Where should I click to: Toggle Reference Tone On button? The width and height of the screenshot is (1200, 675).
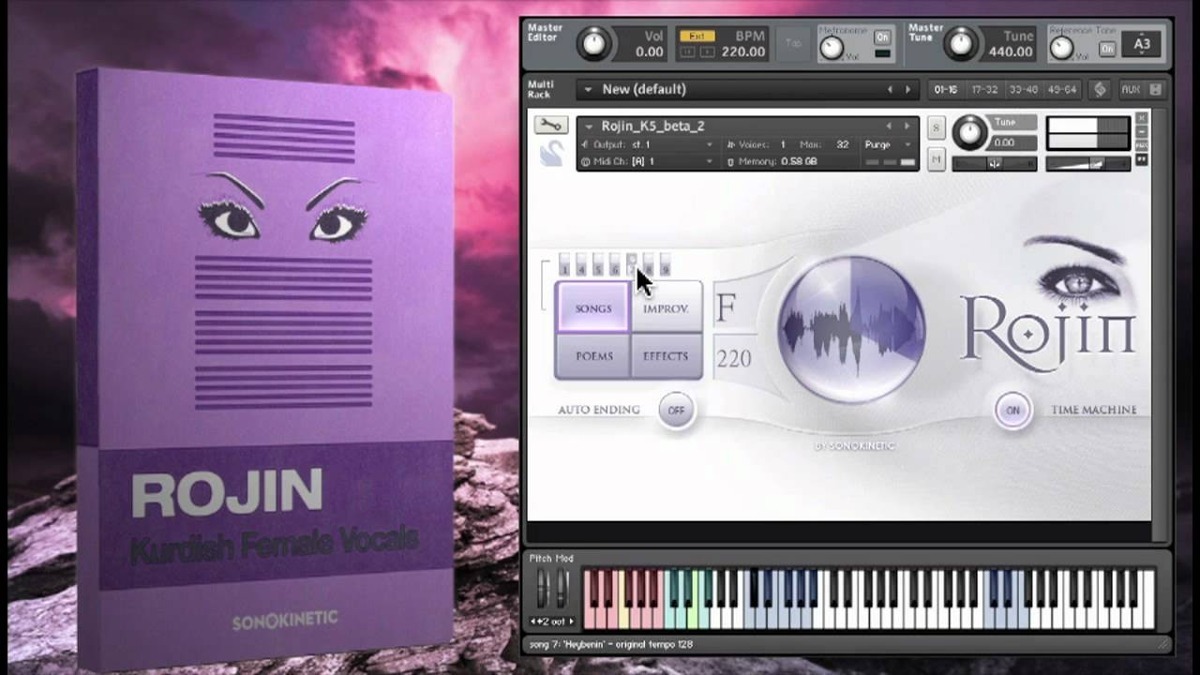tap(1107, 48)
